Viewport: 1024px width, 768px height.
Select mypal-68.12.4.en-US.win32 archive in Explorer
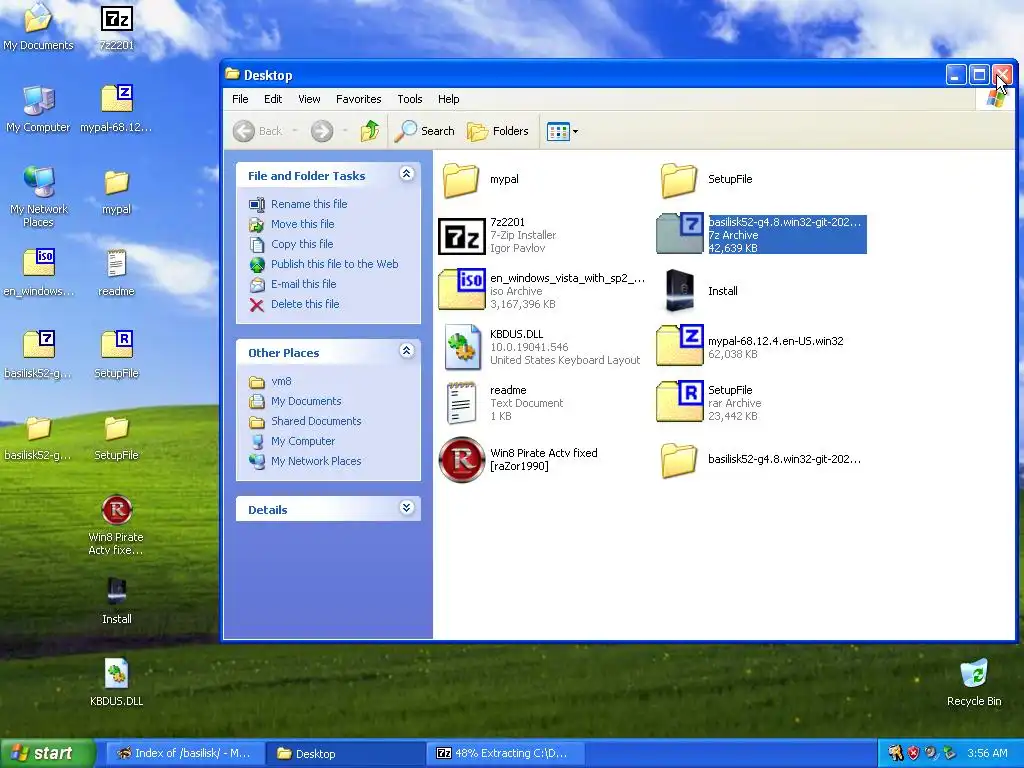[x=750, y=346]
